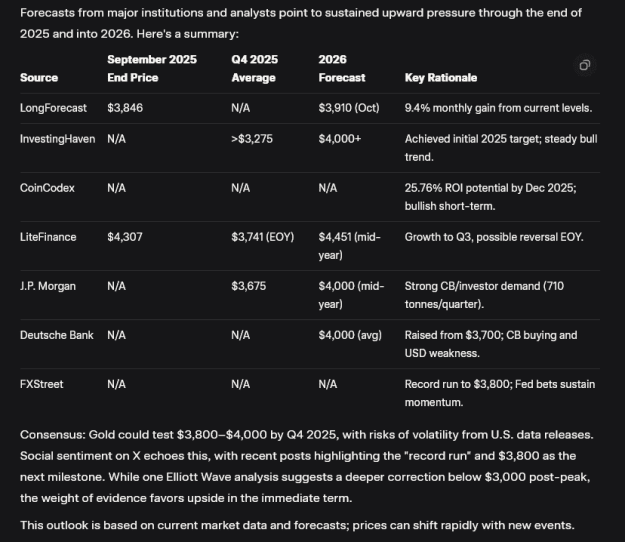Screen dimensions: 625x542
Task: Click the Key Rationale column header
Action: tap(441, 78)
